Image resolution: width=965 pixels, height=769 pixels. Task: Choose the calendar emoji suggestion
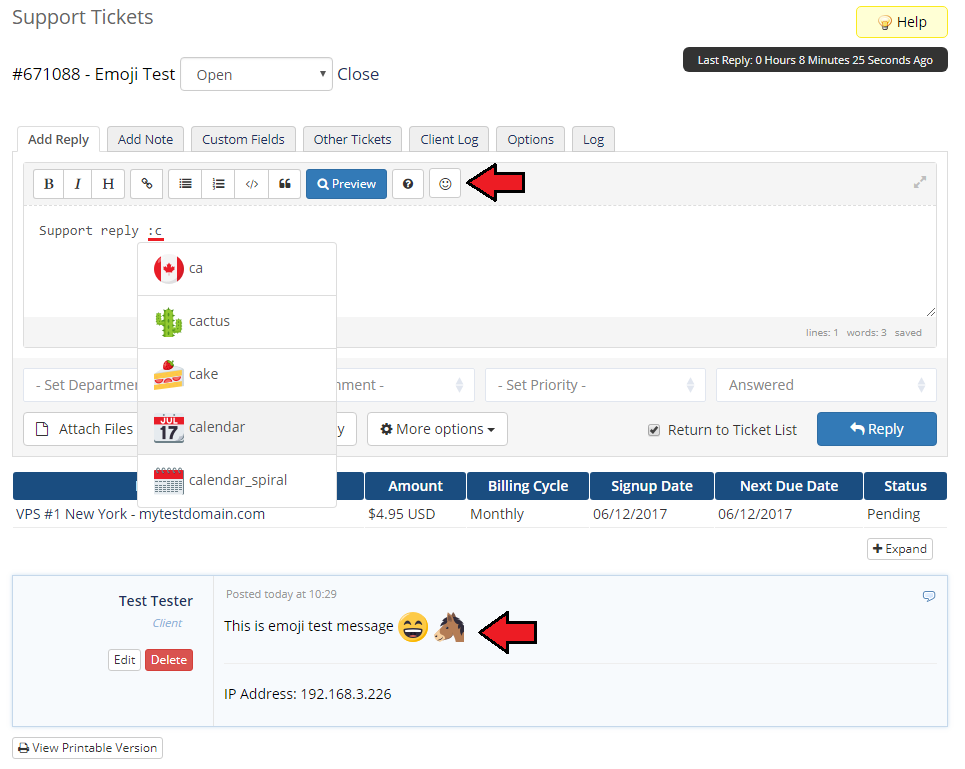[x=237, y=428]
